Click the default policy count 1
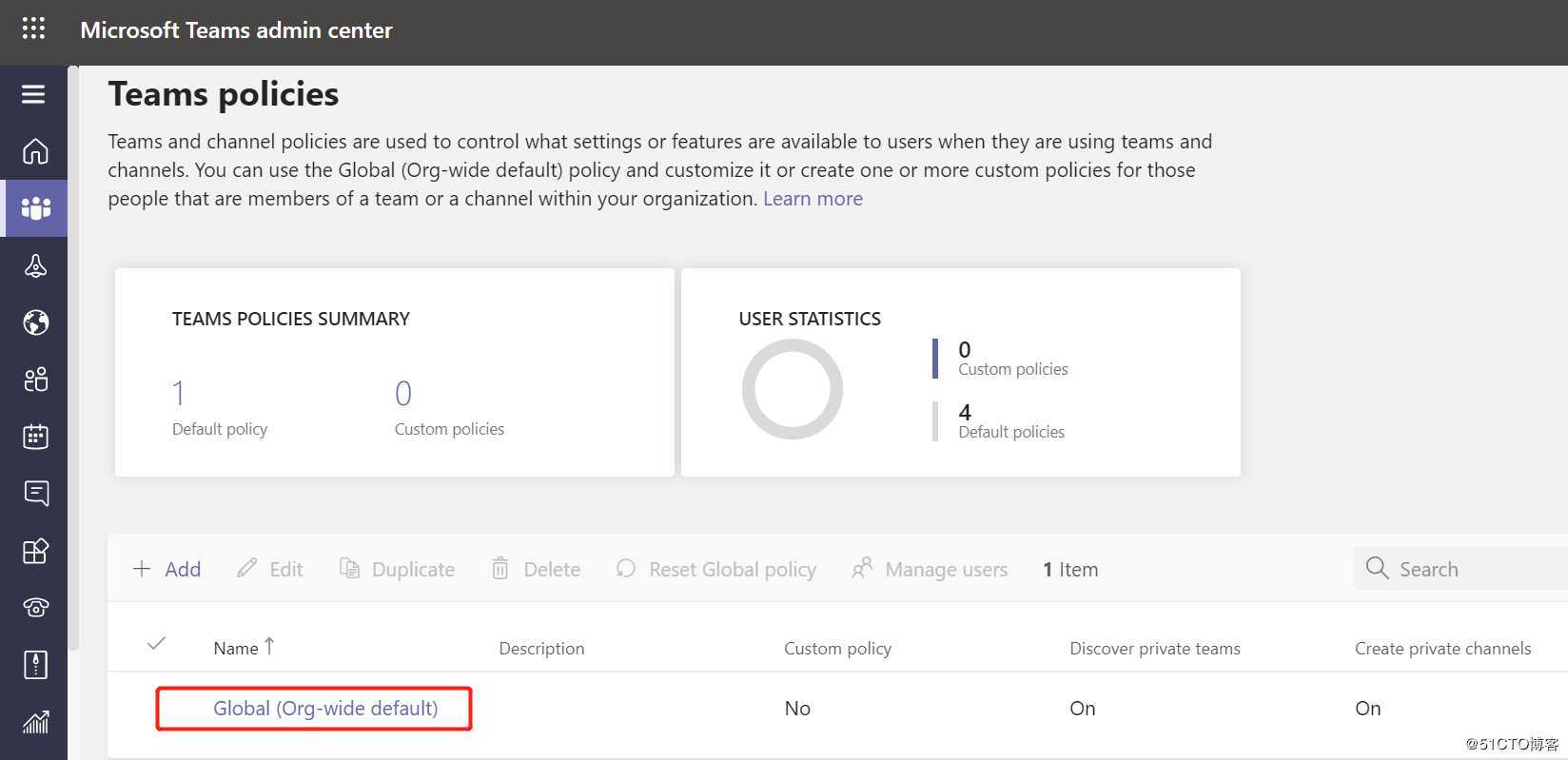The image size is (1568, 760). tap(178, 393)
